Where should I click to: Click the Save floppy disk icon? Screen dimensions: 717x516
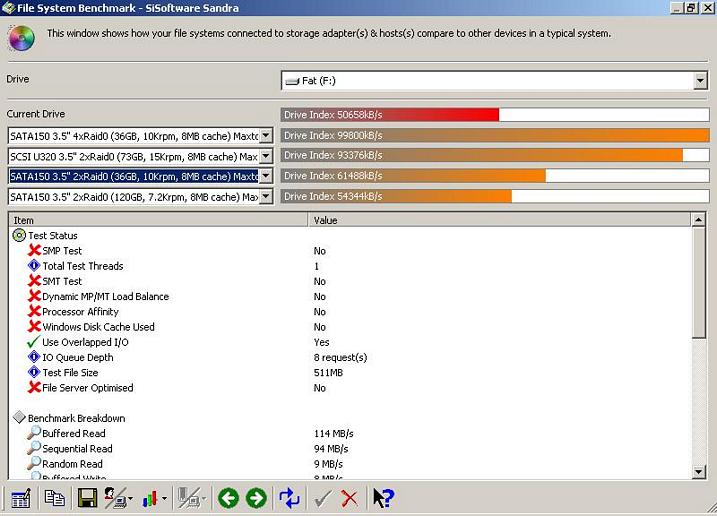87,498
